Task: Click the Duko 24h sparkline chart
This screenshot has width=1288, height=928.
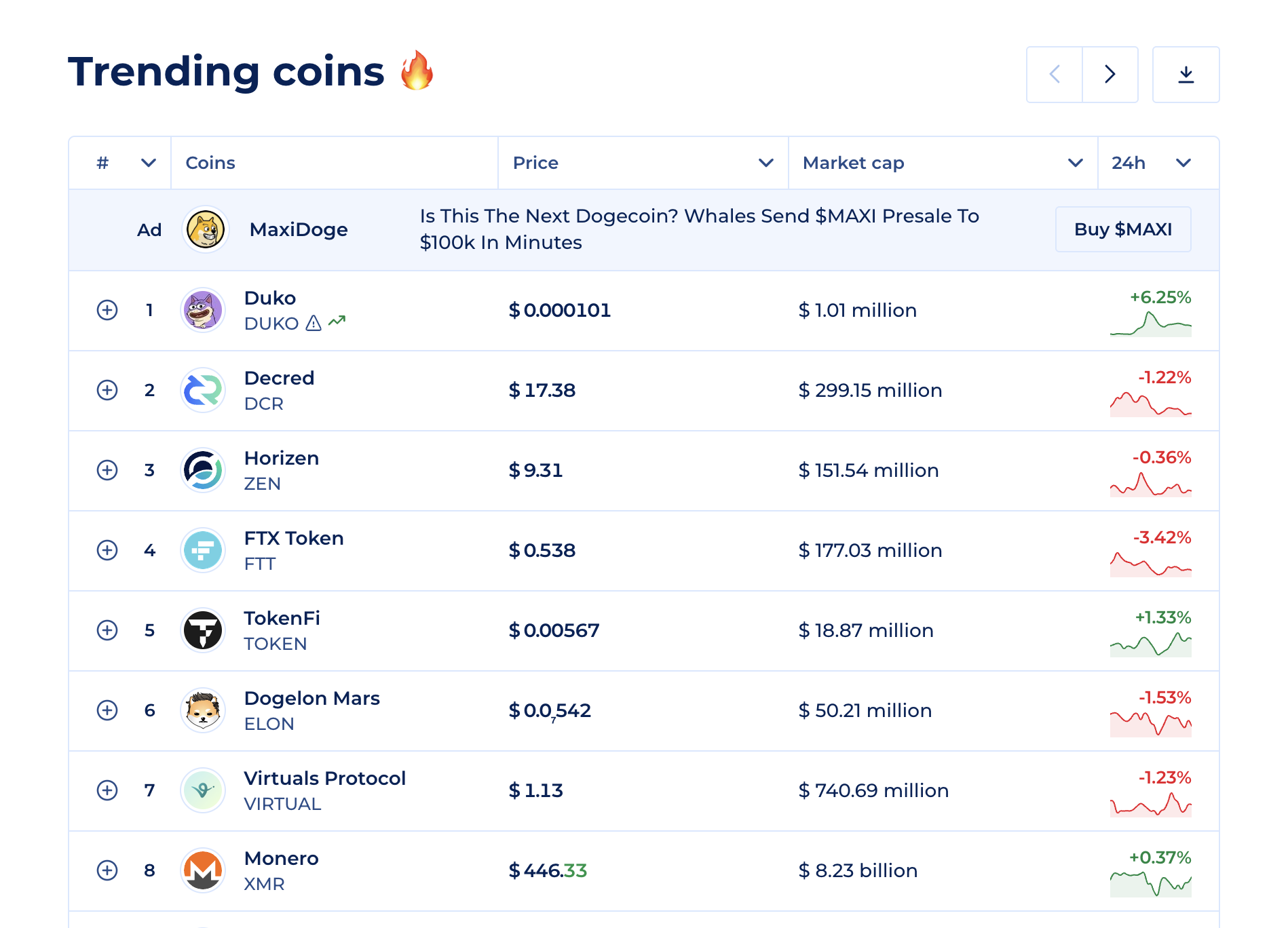Action: pos(1151,324)
